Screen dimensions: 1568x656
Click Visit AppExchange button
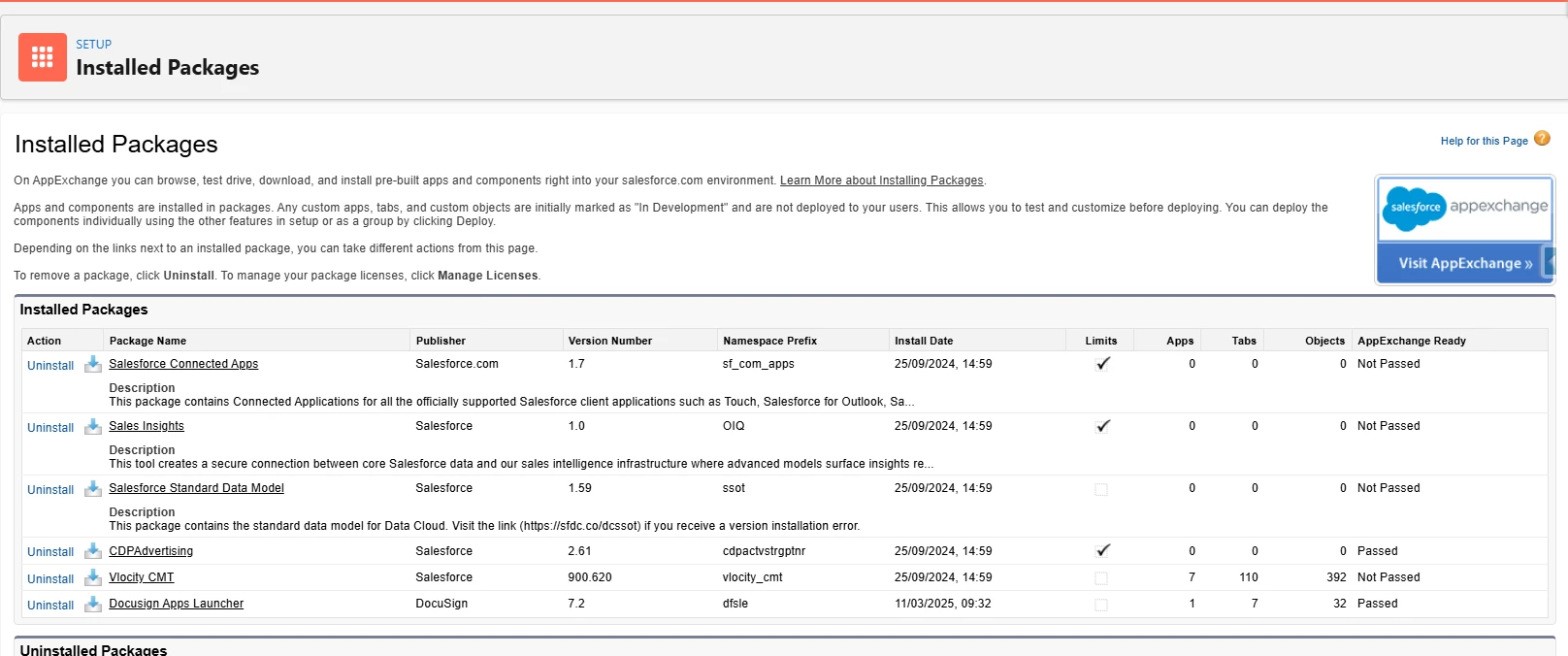pyautogui.click(x=1464, y=263)
